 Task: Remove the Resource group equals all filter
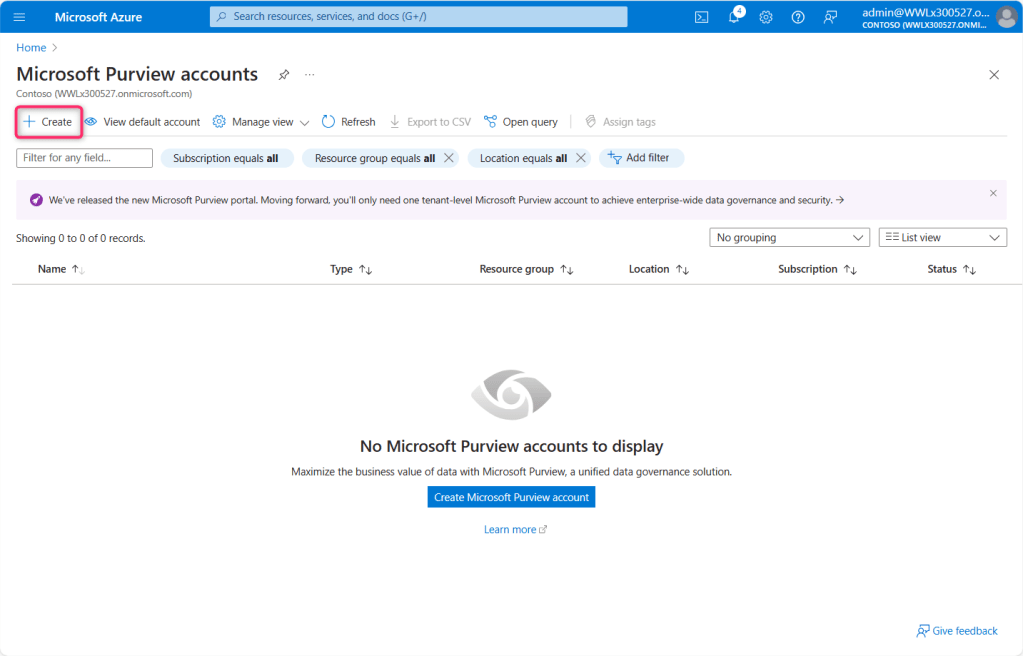point(449,158)
